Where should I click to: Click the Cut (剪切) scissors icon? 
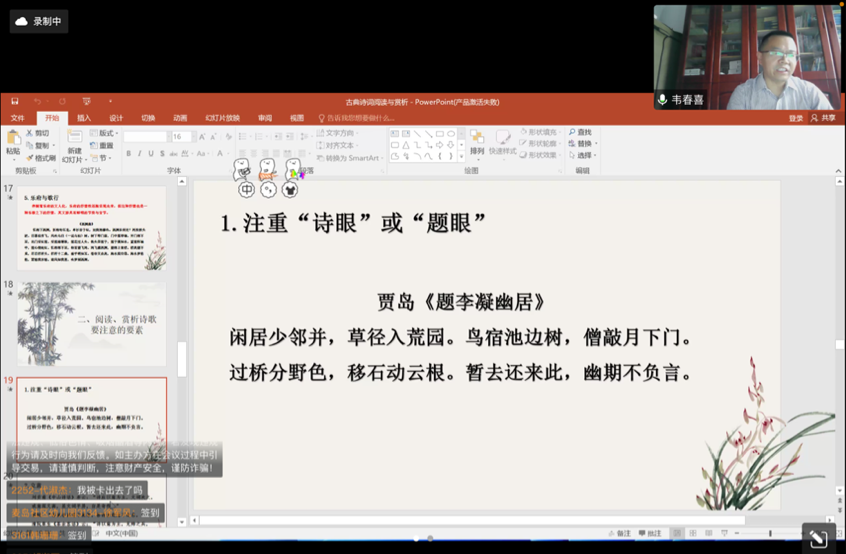tap(30, 133)
